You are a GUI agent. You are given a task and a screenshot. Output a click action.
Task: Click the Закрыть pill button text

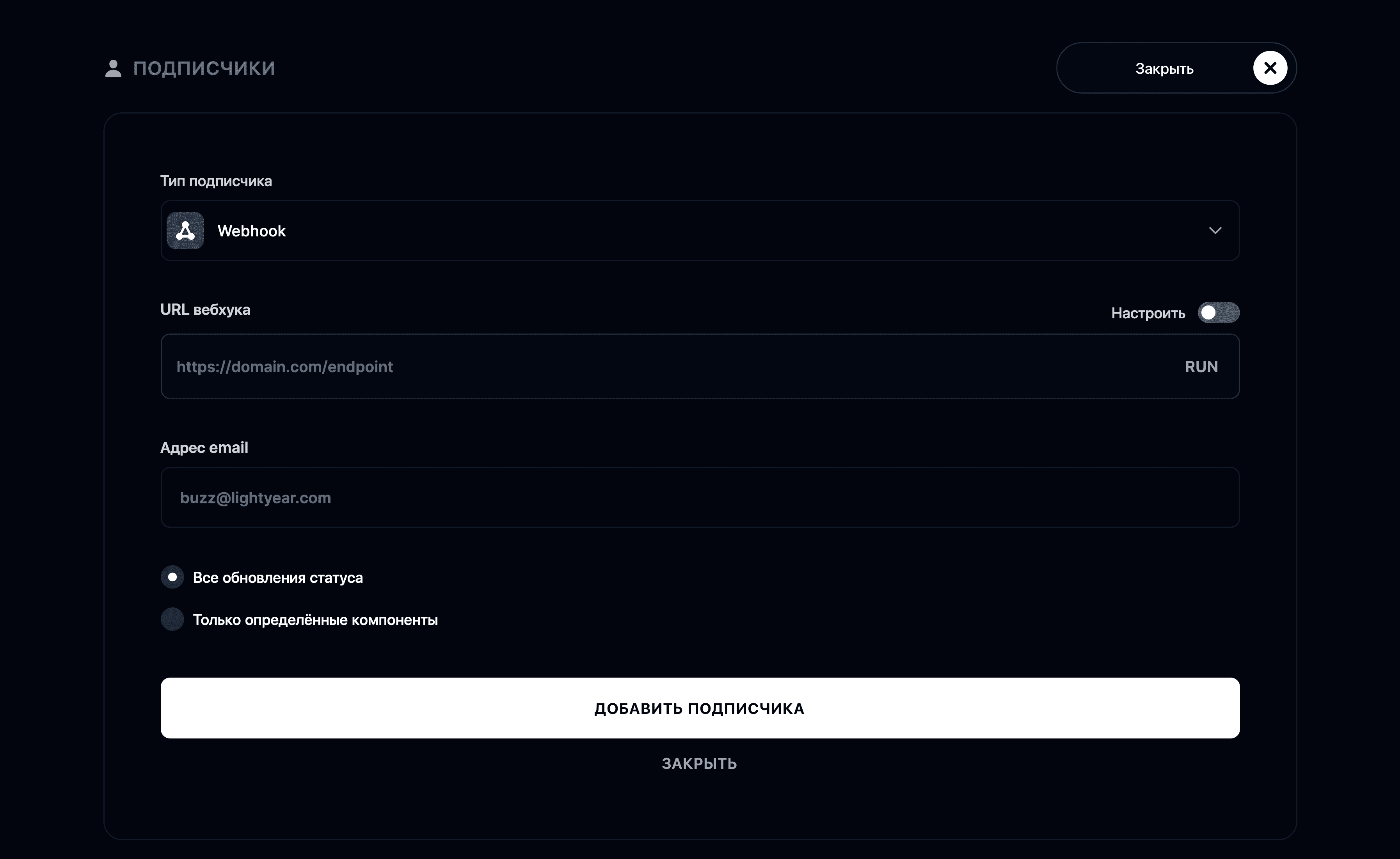coord(1164,69)
